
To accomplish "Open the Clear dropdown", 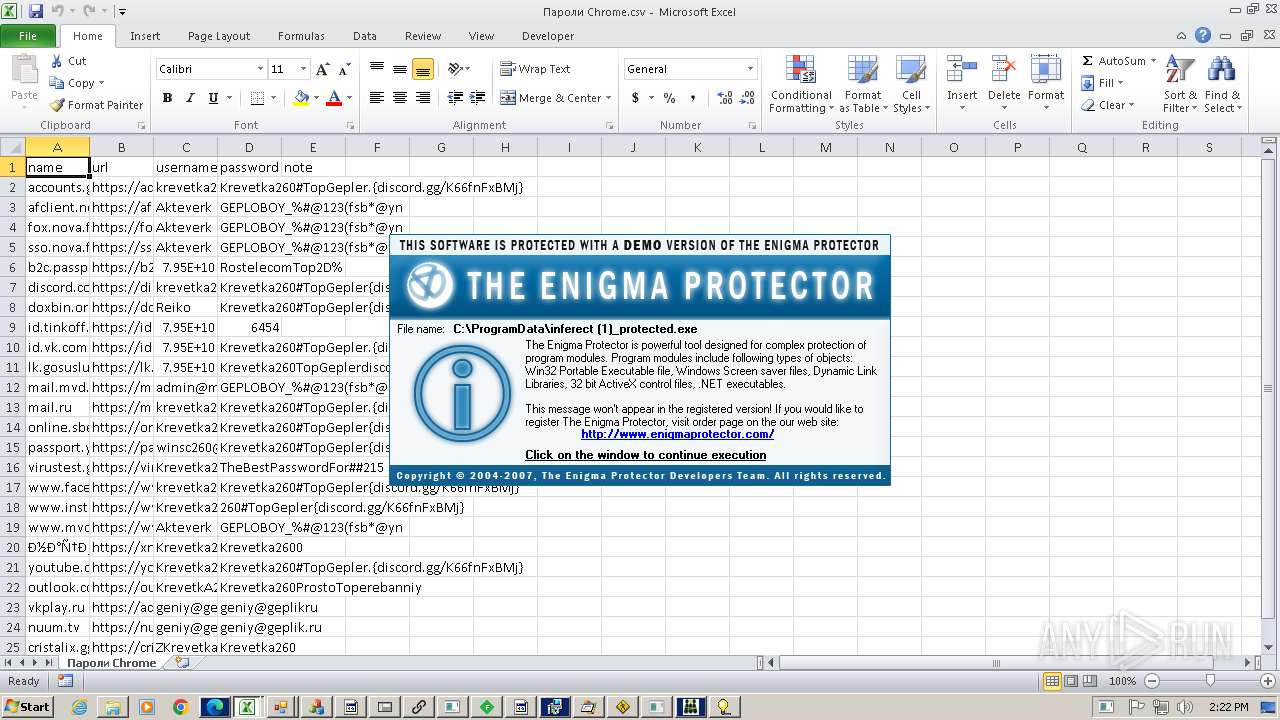I will (1108, 105).
